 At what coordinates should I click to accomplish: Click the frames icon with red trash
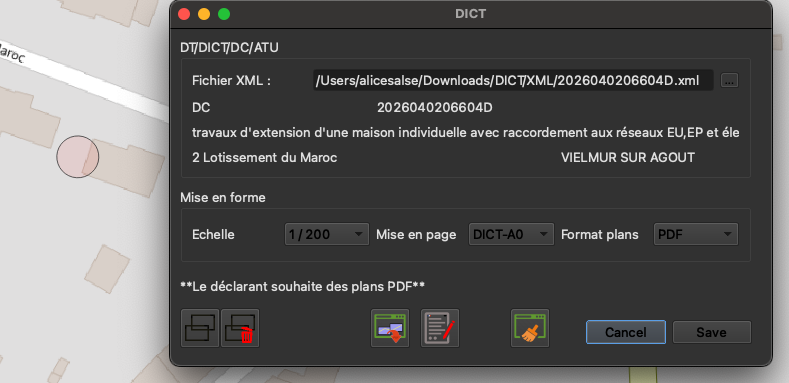click(x=240, y=328)
